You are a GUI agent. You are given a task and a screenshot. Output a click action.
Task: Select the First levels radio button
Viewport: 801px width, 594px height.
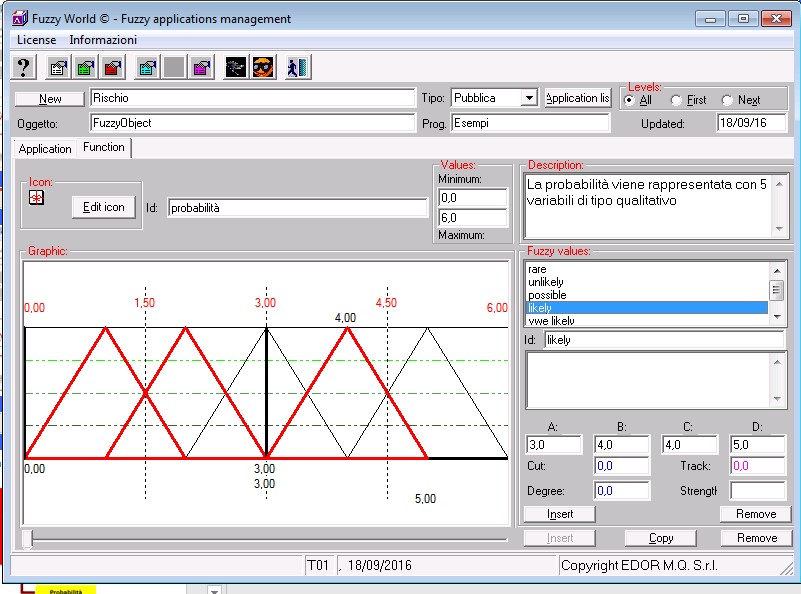(676, 100)
